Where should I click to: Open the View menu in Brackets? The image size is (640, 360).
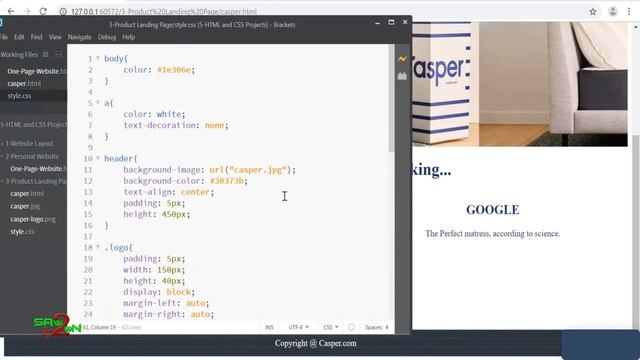(x=55, y=37)
